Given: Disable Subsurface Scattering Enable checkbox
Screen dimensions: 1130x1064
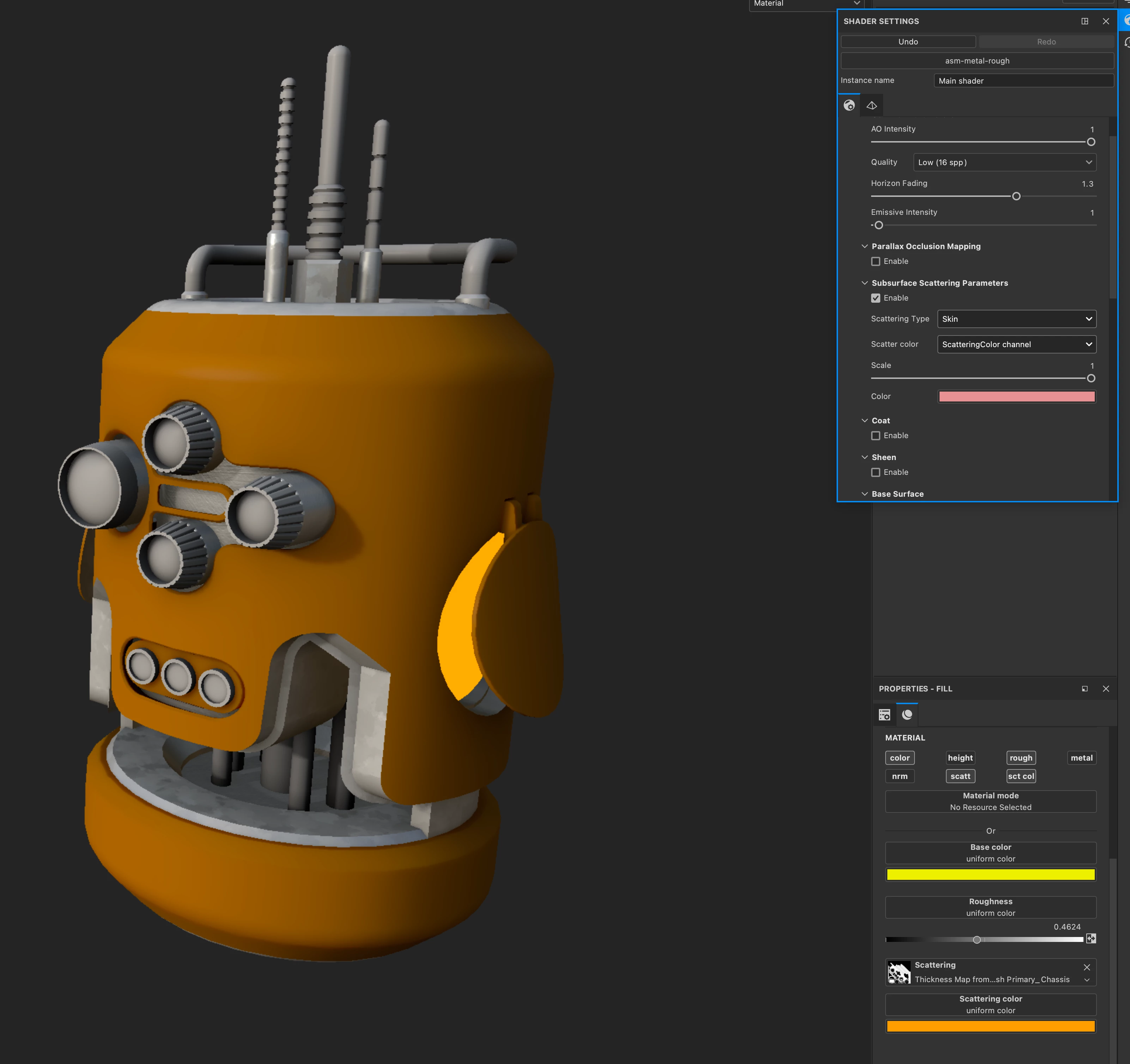Looking at the screenshot, I should (x=876, y=298).
